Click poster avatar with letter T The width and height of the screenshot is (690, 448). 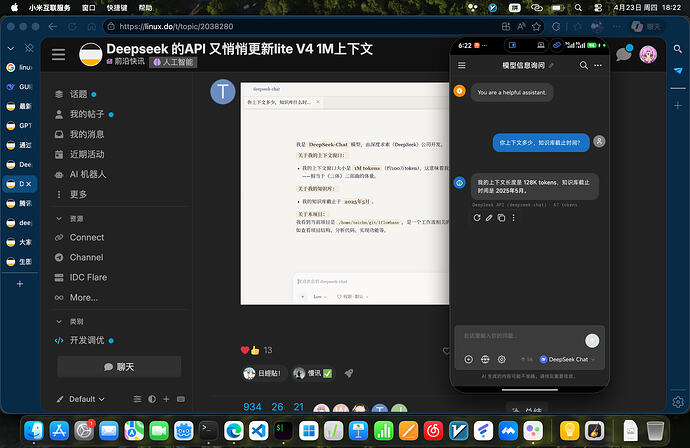[223, 92]
